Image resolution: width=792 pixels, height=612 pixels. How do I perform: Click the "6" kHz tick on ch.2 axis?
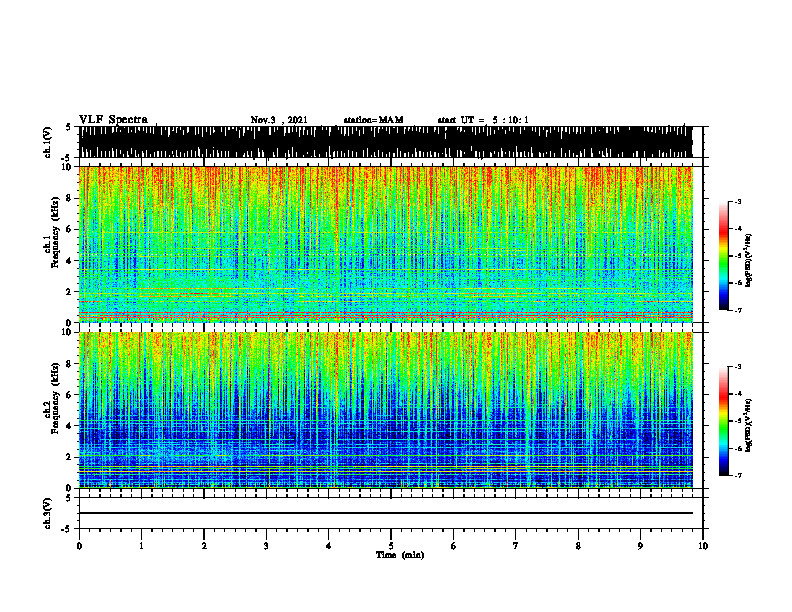pos(70,395)
